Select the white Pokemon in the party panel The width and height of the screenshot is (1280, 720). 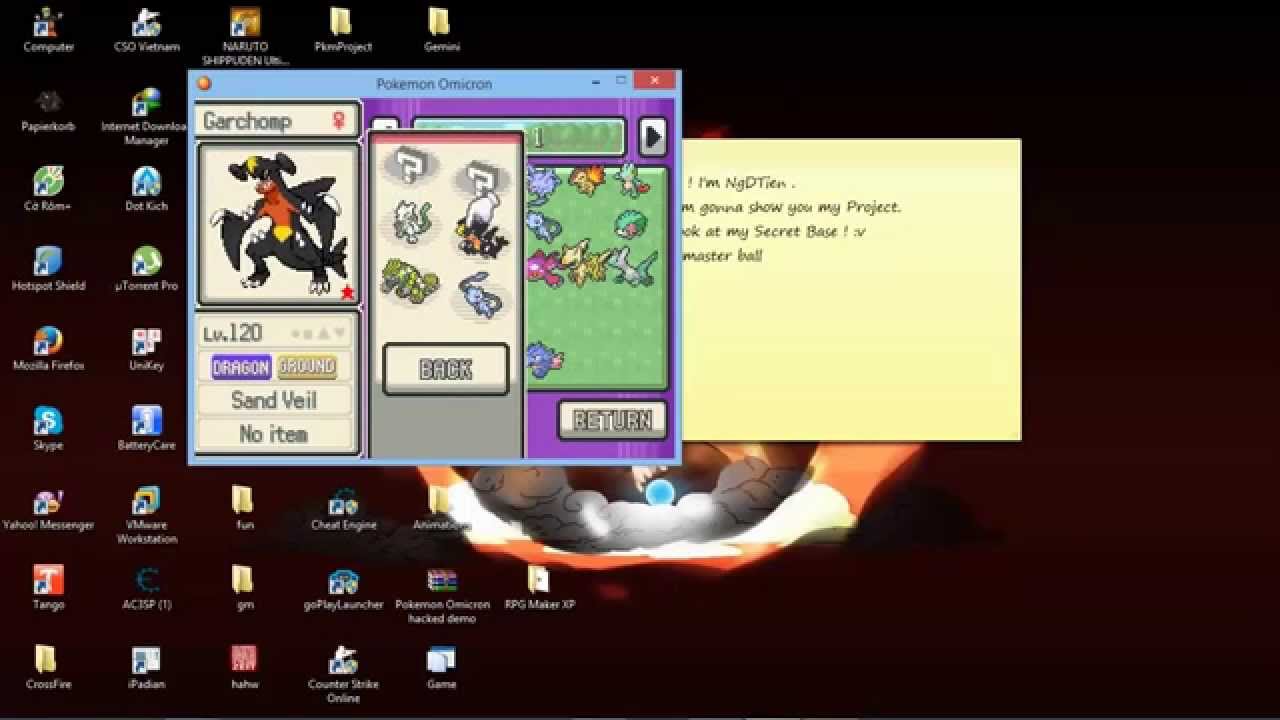412,221
